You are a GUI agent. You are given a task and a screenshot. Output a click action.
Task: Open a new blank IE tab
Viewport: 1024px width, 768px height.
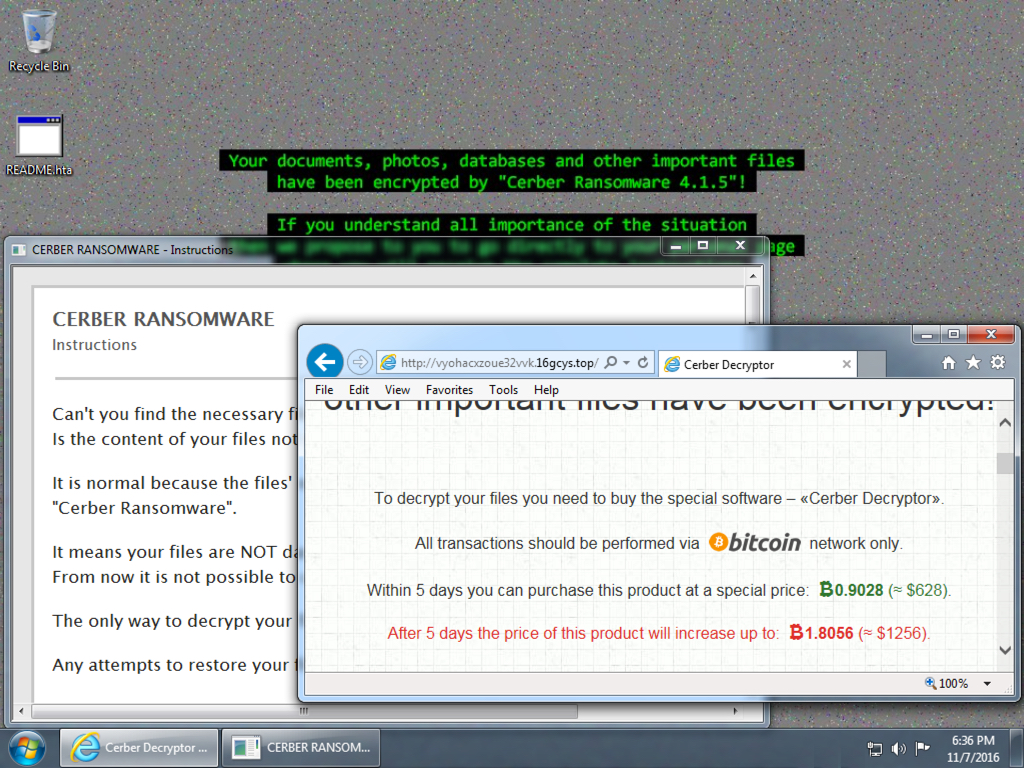871,364
